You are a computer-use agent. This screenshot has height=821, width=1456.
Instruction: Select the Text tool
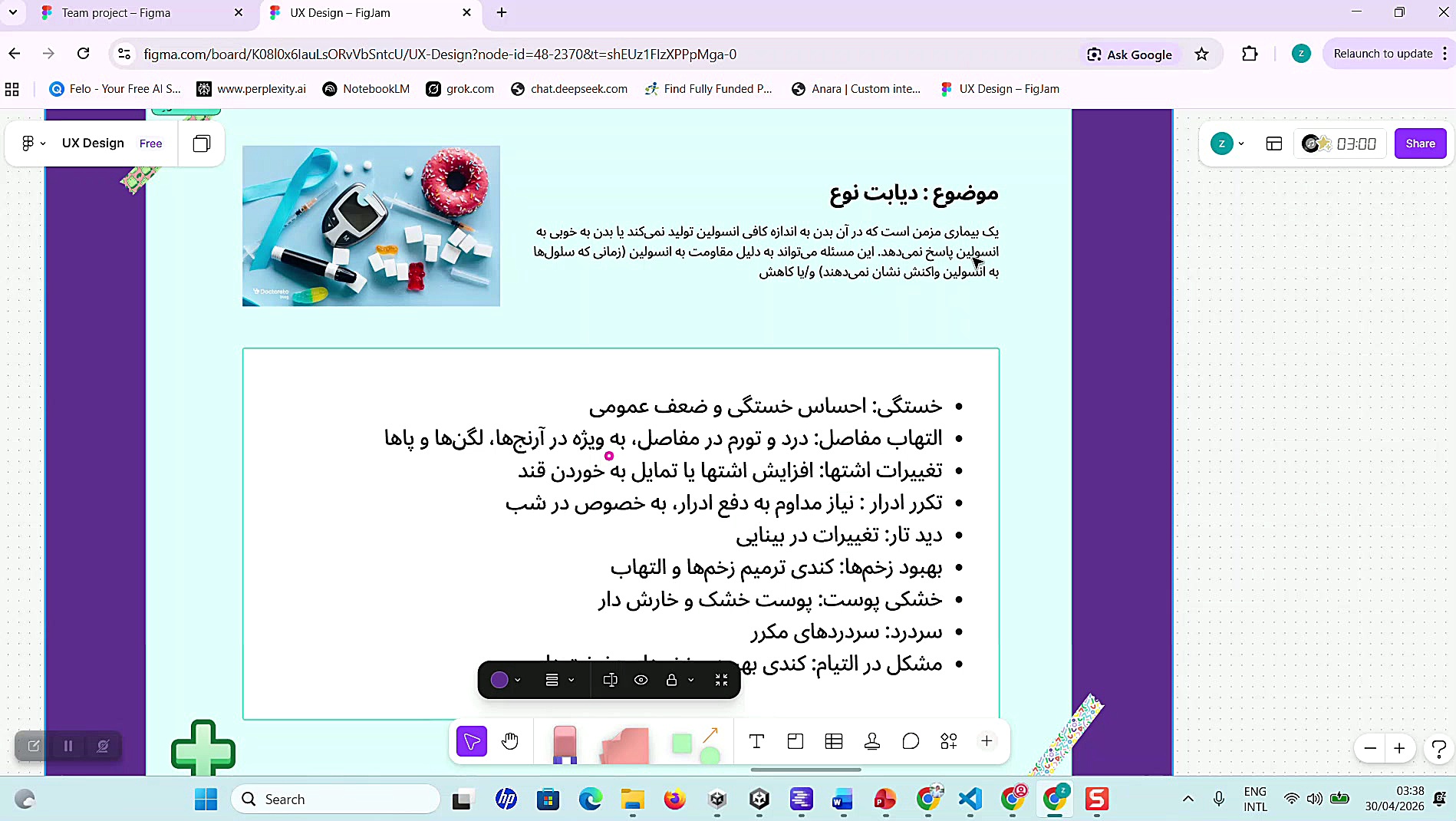tap(756, 741)
